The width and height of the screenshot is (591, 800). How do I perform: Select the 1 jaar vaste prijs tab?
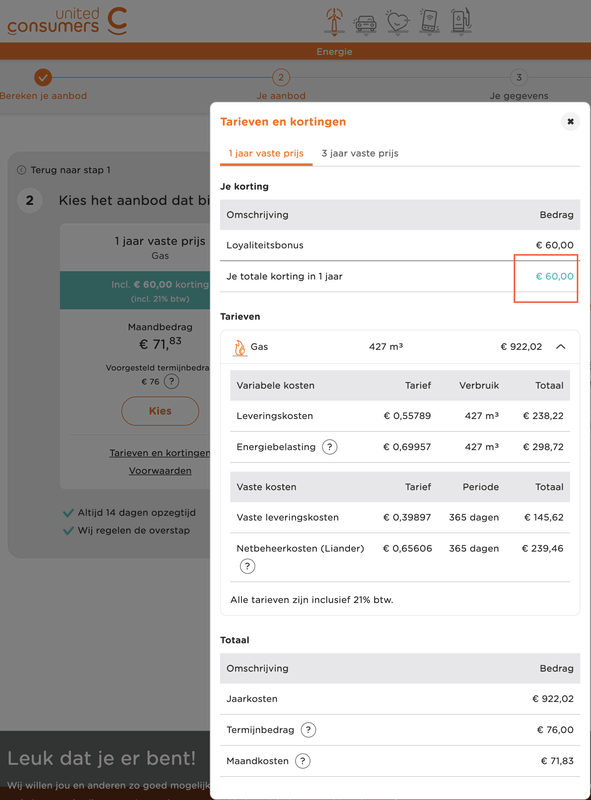[266, 153]
